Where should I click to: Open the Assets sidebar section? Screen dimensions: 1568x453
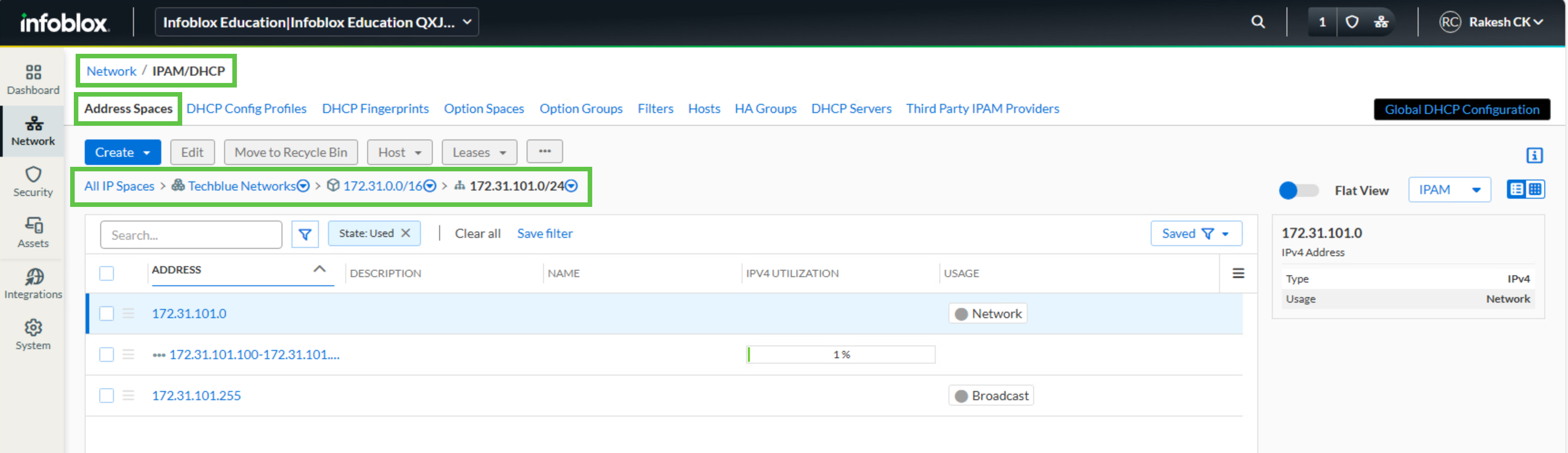pyautogui.click(x=33, y=233)
